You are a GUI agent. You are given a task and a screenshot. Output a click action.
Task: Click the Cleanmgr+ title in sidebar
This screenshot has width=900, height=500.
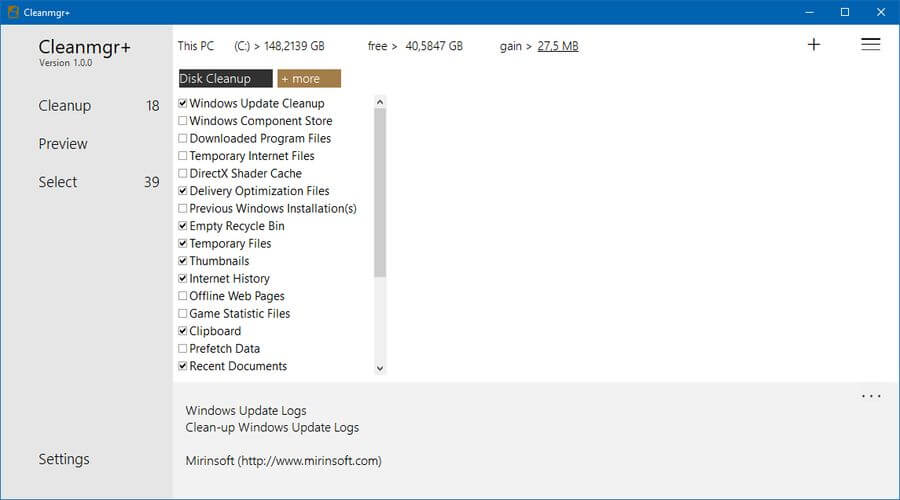tap(84, 46)
